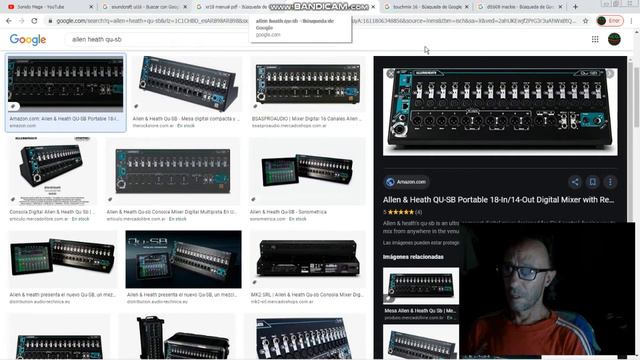Open the 'Mesa Allen & Heath Qu Sb' related image

(421, 286)
